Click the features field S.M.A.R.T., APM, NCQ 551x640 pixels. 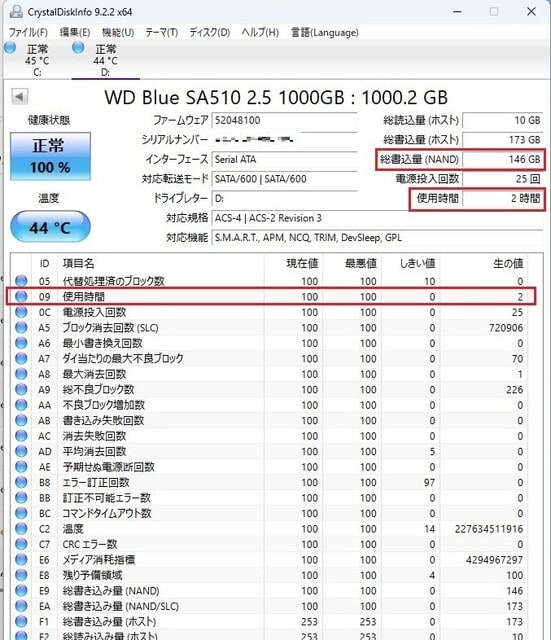pos(377,238)
